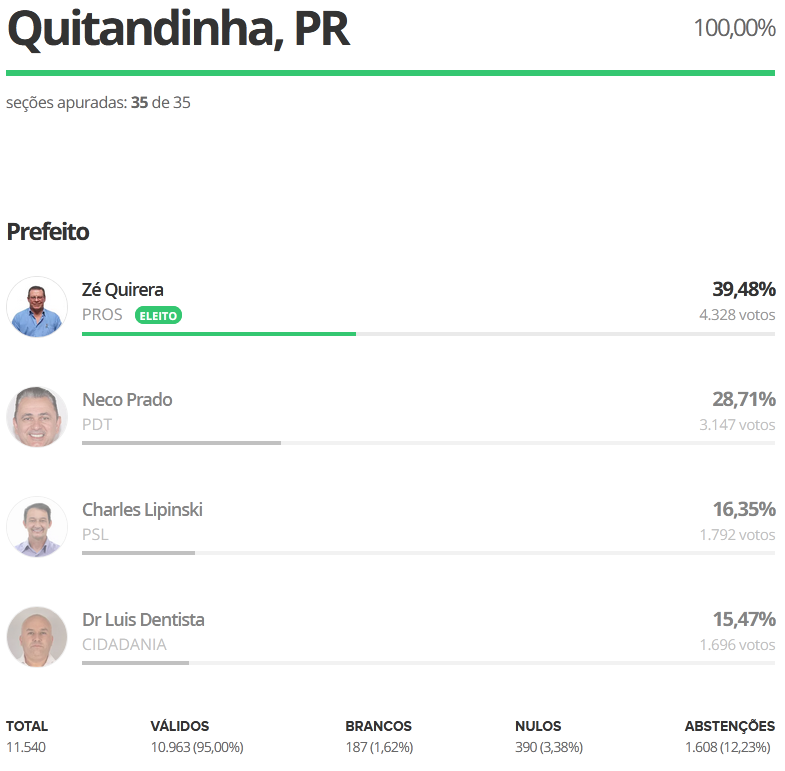Screen dimensions: 785x771
Task: Select the Neco Prado candidate name
Action: 127,400
